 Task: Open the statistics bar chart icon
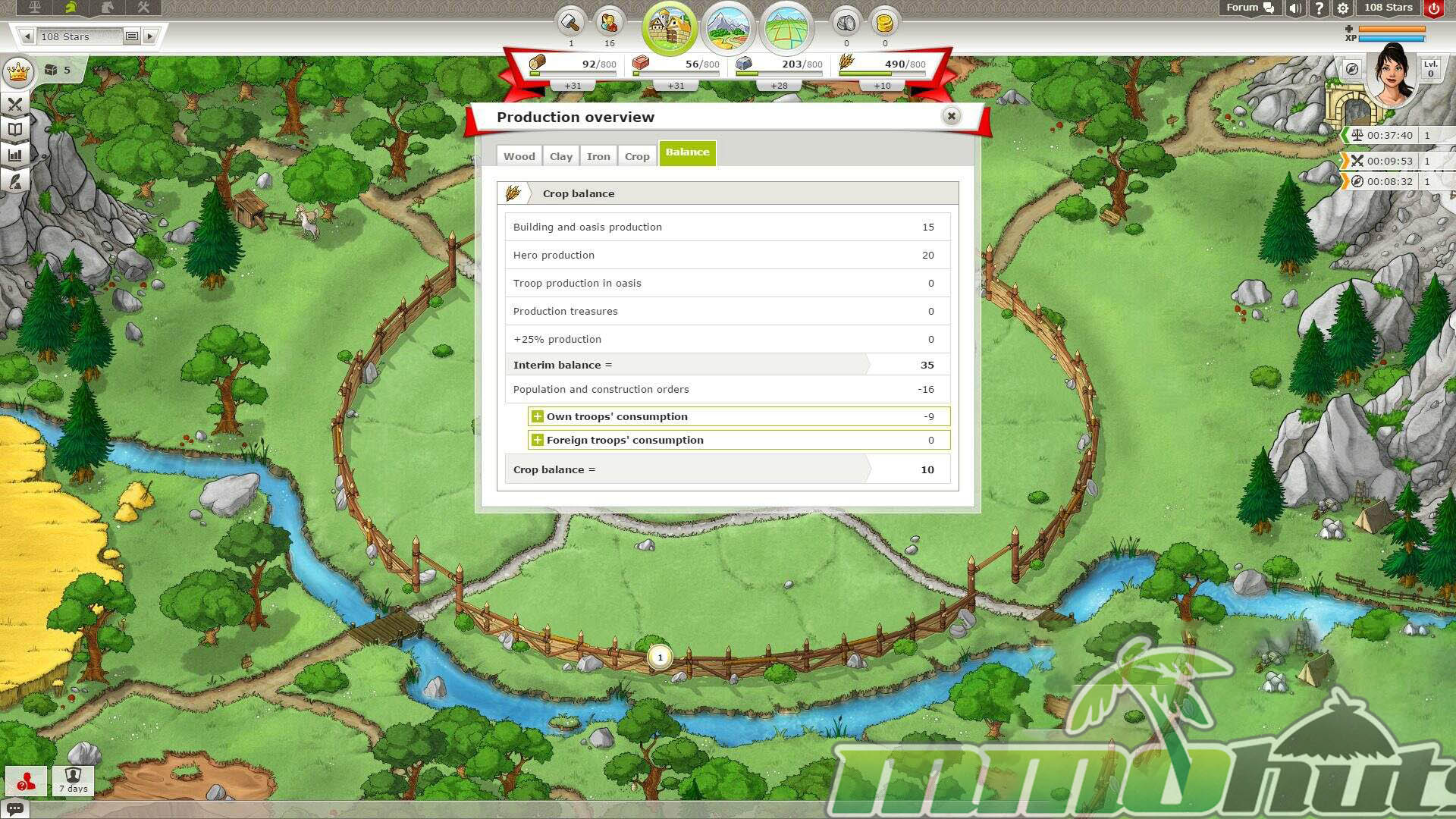coord(15,155)
